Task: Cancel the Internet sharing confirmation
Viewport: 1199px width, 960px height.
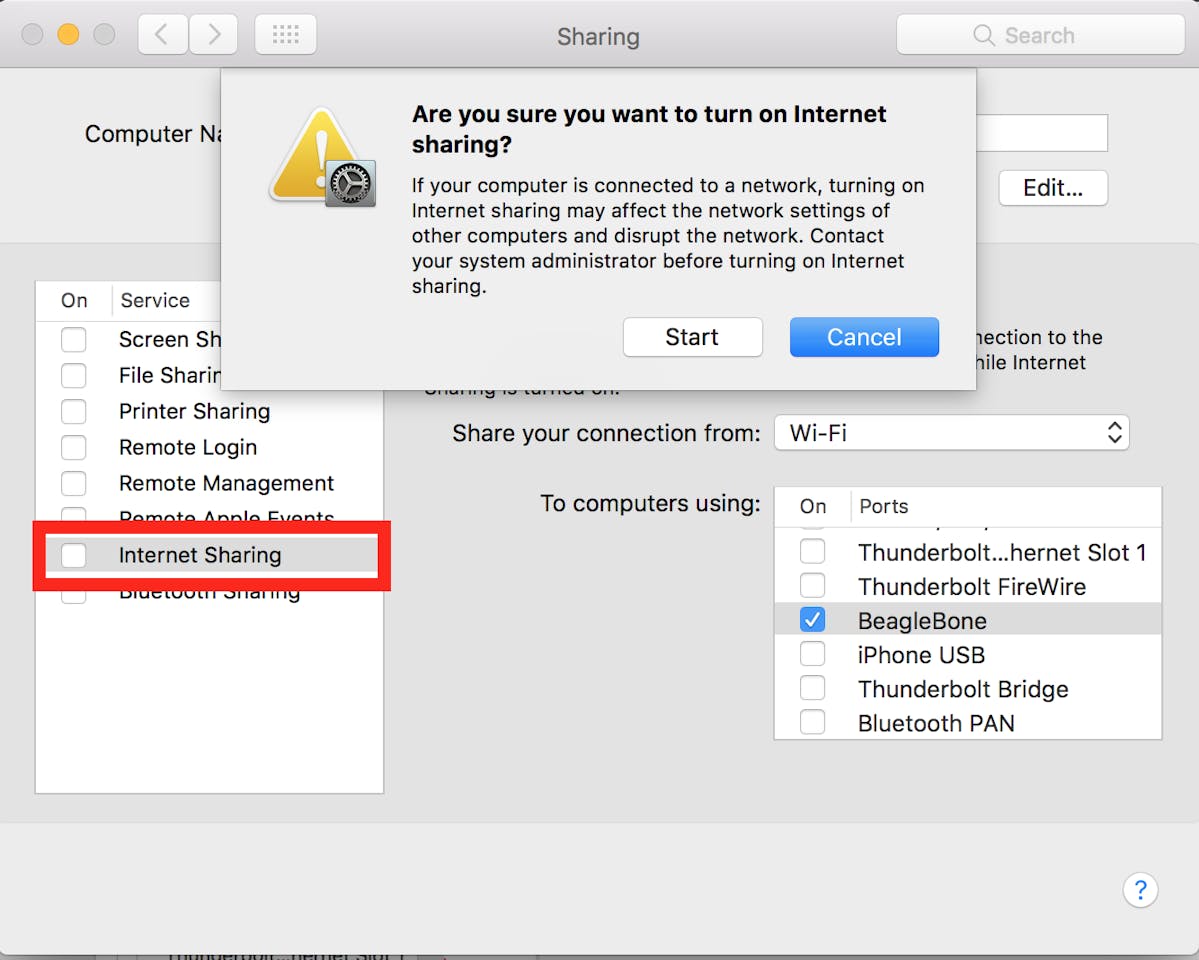Action: [x=863, y=337]
